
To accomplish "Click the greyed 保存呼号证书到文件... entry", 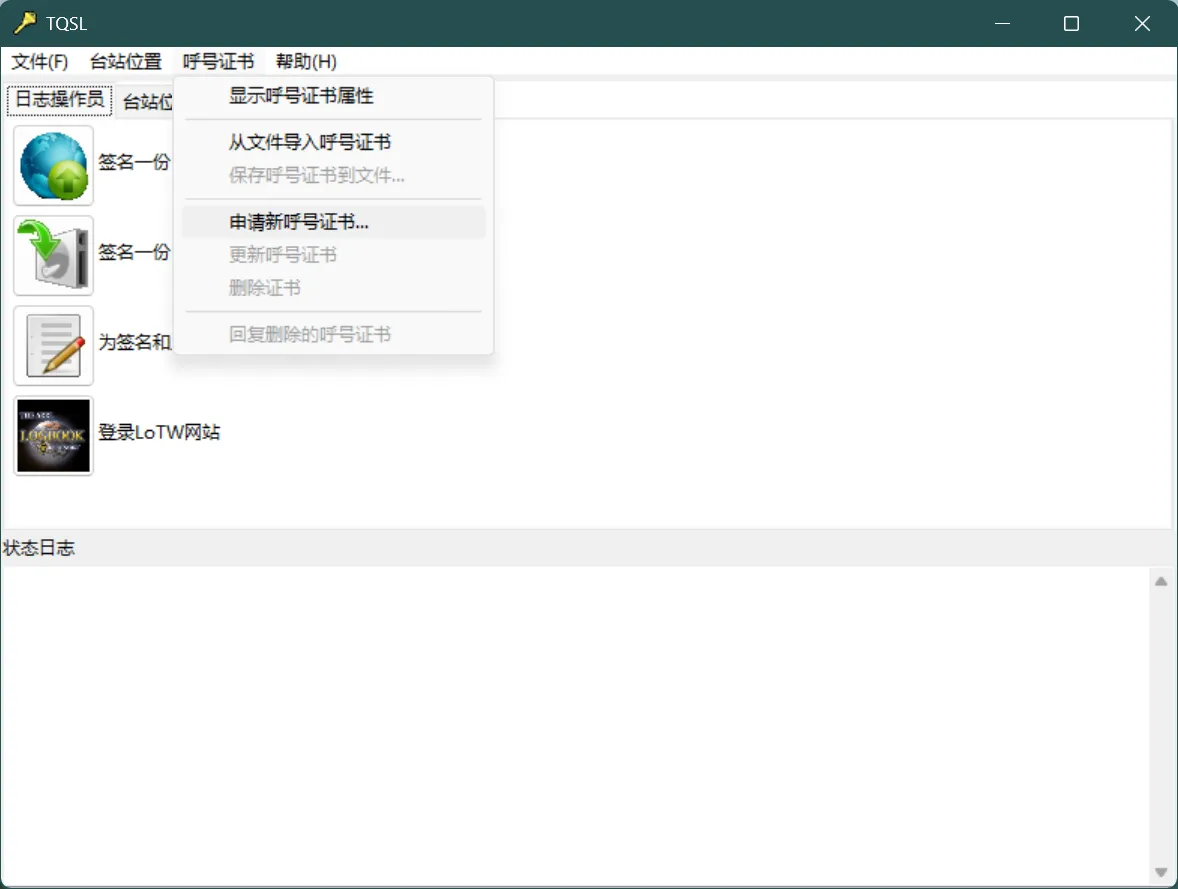I will coord(316,176).
